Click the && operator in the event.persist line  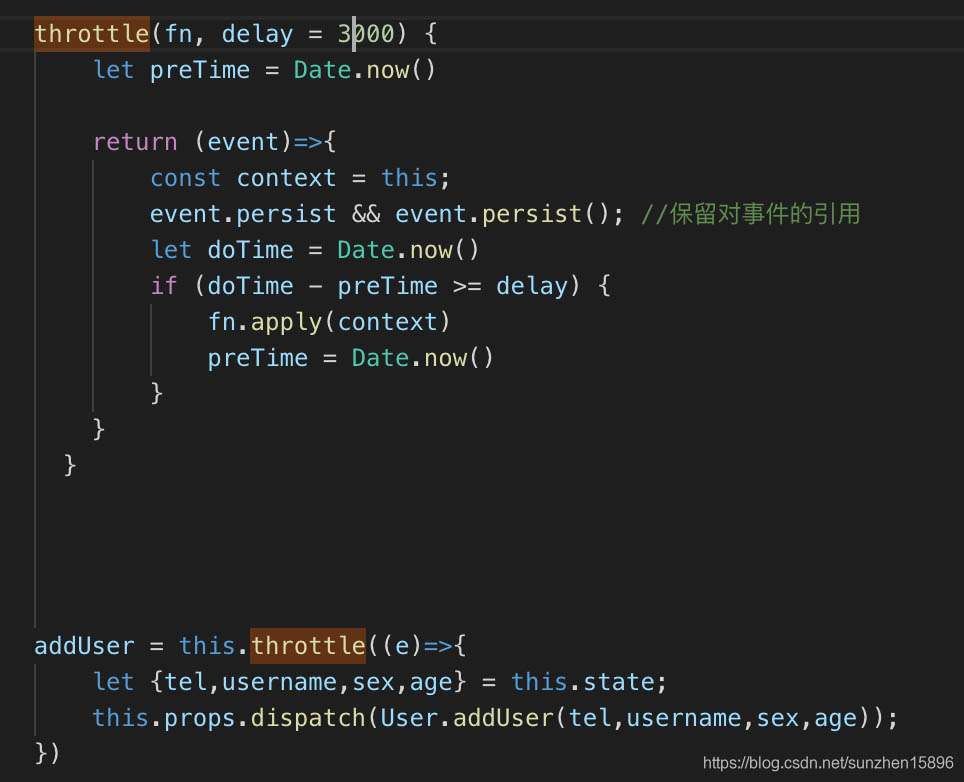(366, 214)
